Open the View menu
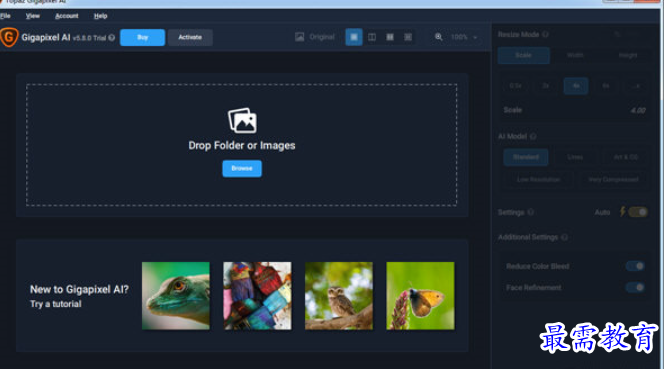 (x=33, y=16)
